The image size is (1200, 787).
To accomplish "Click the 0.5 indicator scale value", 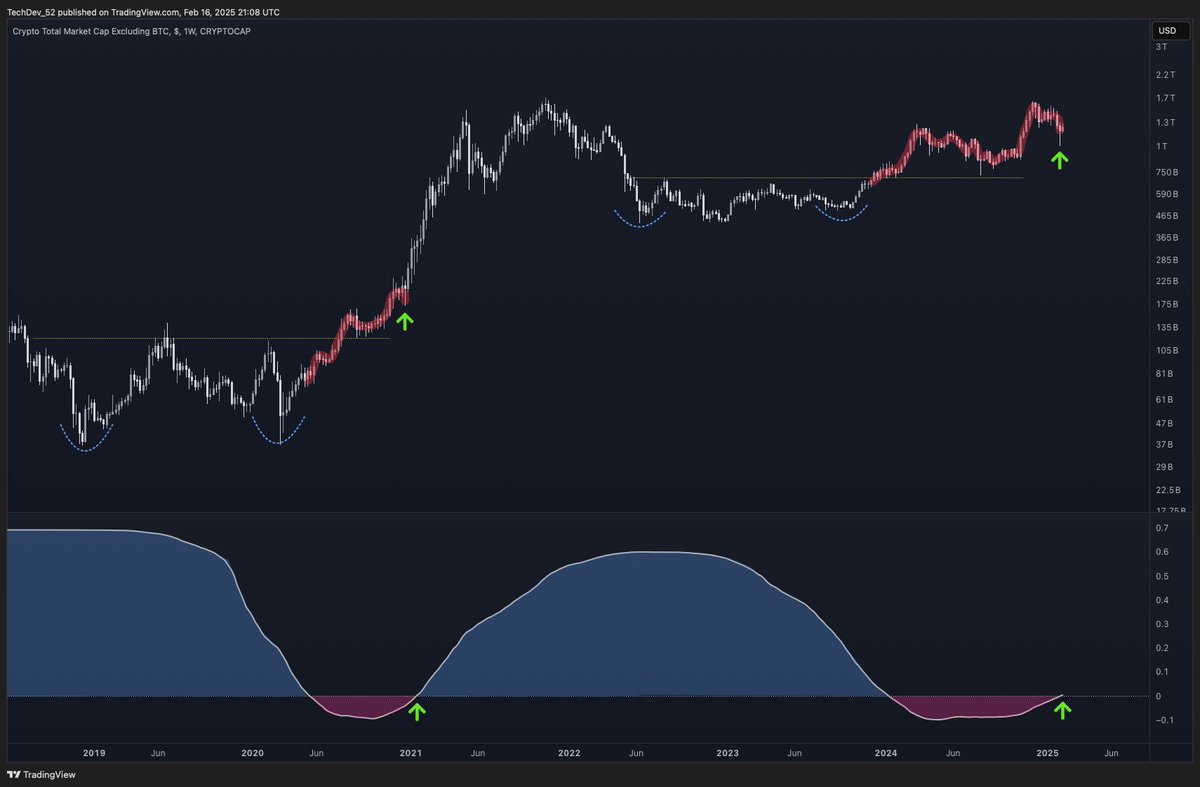I will click(1162, 576).
